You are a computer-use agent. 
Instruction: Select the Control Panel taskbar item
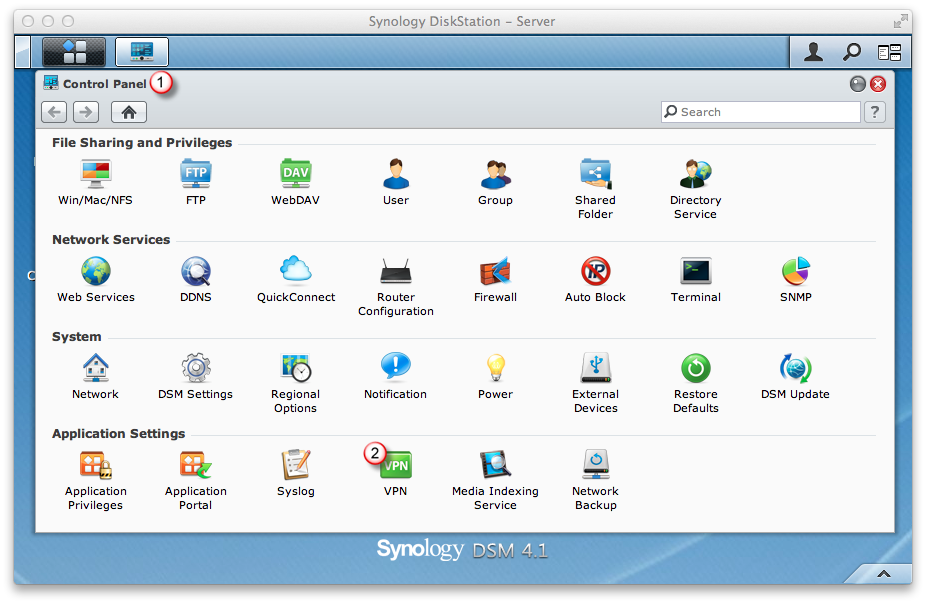(x=142, y=51)
